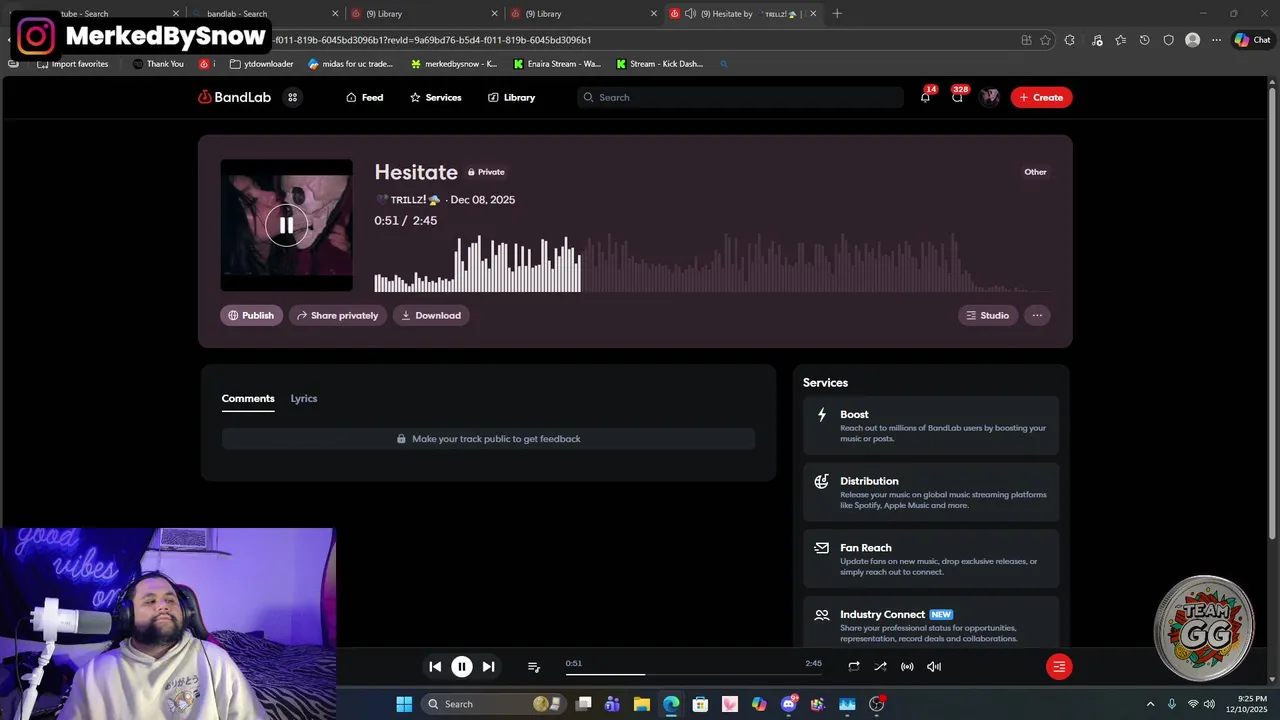The height and width of the screenshot is (720, 1280).
Task: Open Microsoft Store from the taskbar
Action: [x=700, y=704]
